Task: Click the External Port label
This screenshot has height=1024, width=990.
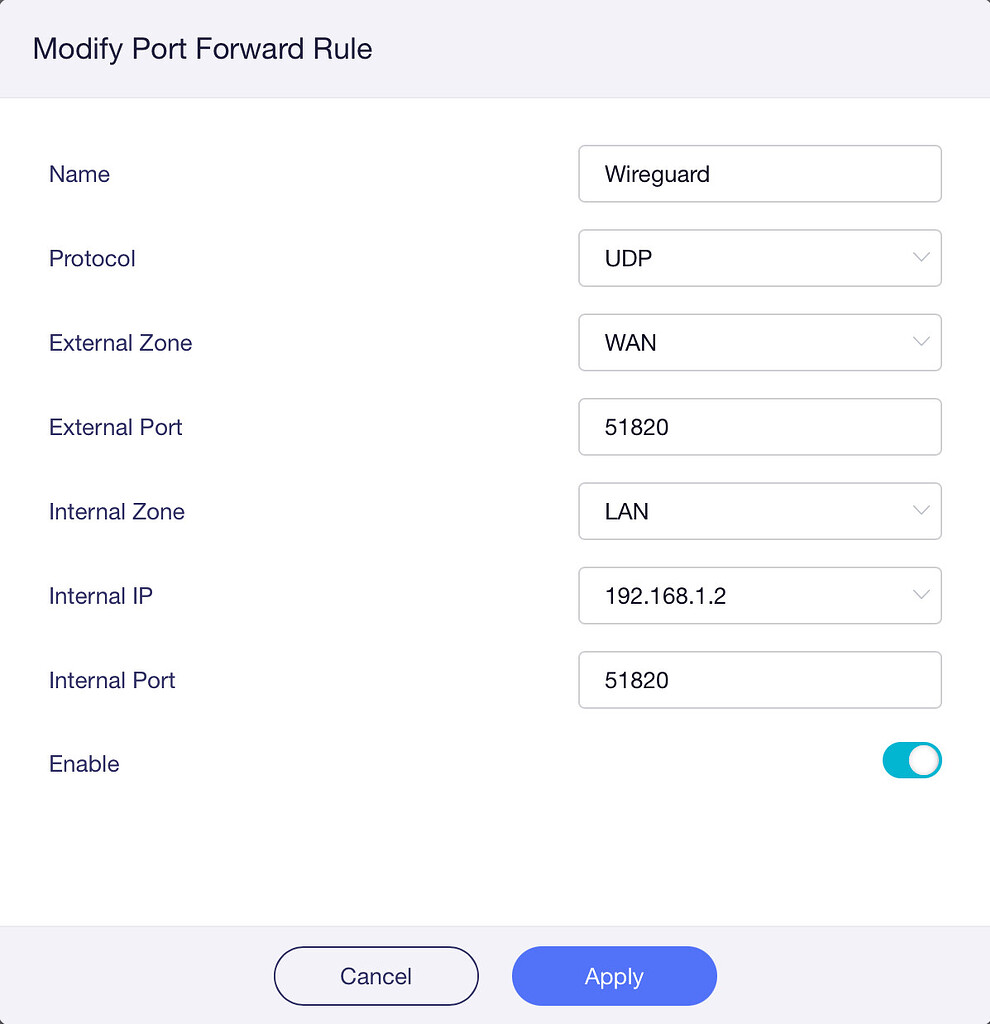Action: 115,427
